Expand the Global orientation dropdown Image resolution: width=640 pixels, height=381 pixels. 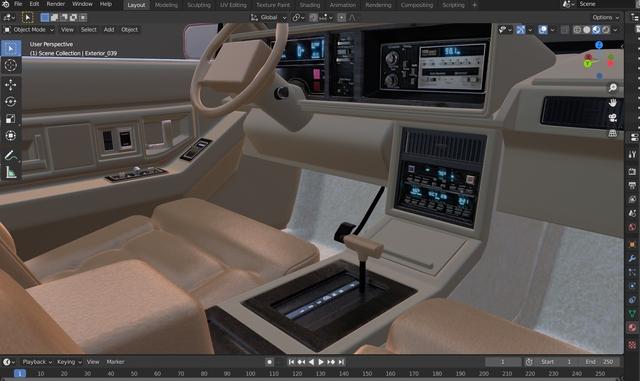[x=269, y=18]
